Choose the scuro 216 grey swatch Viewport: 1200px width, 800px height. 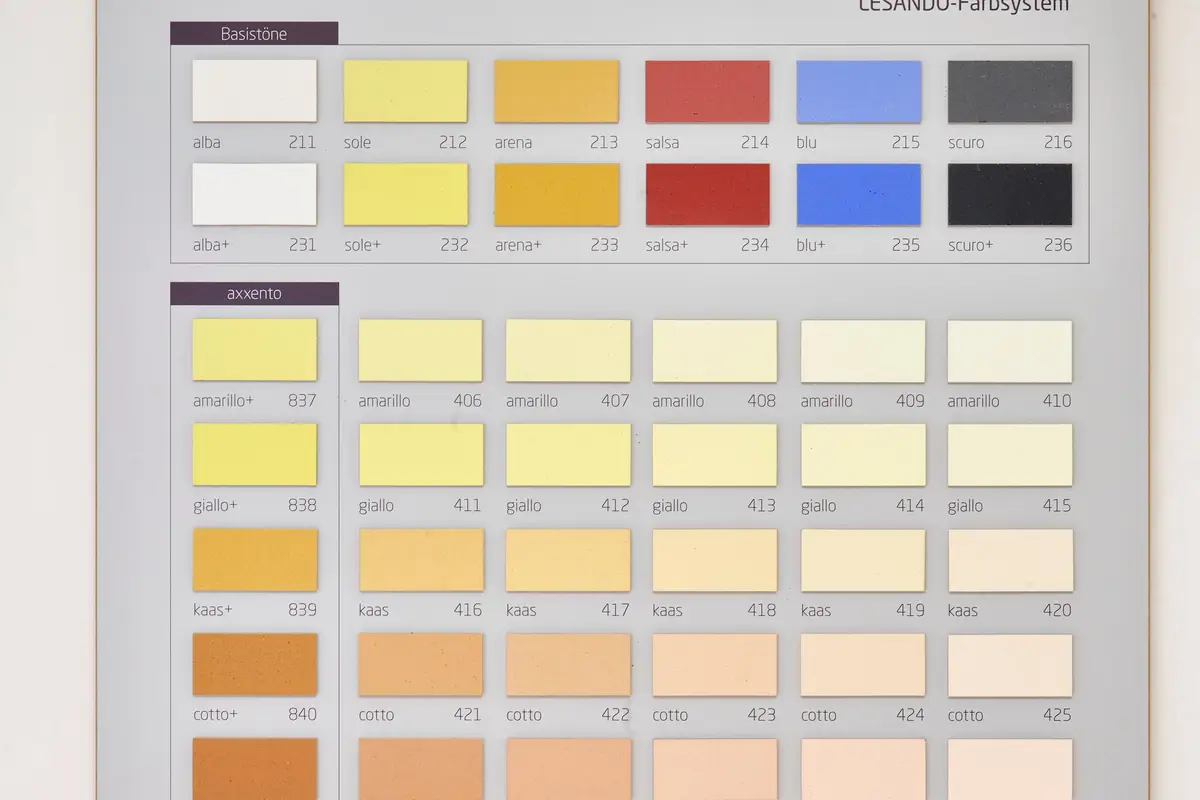(1010, 91)
